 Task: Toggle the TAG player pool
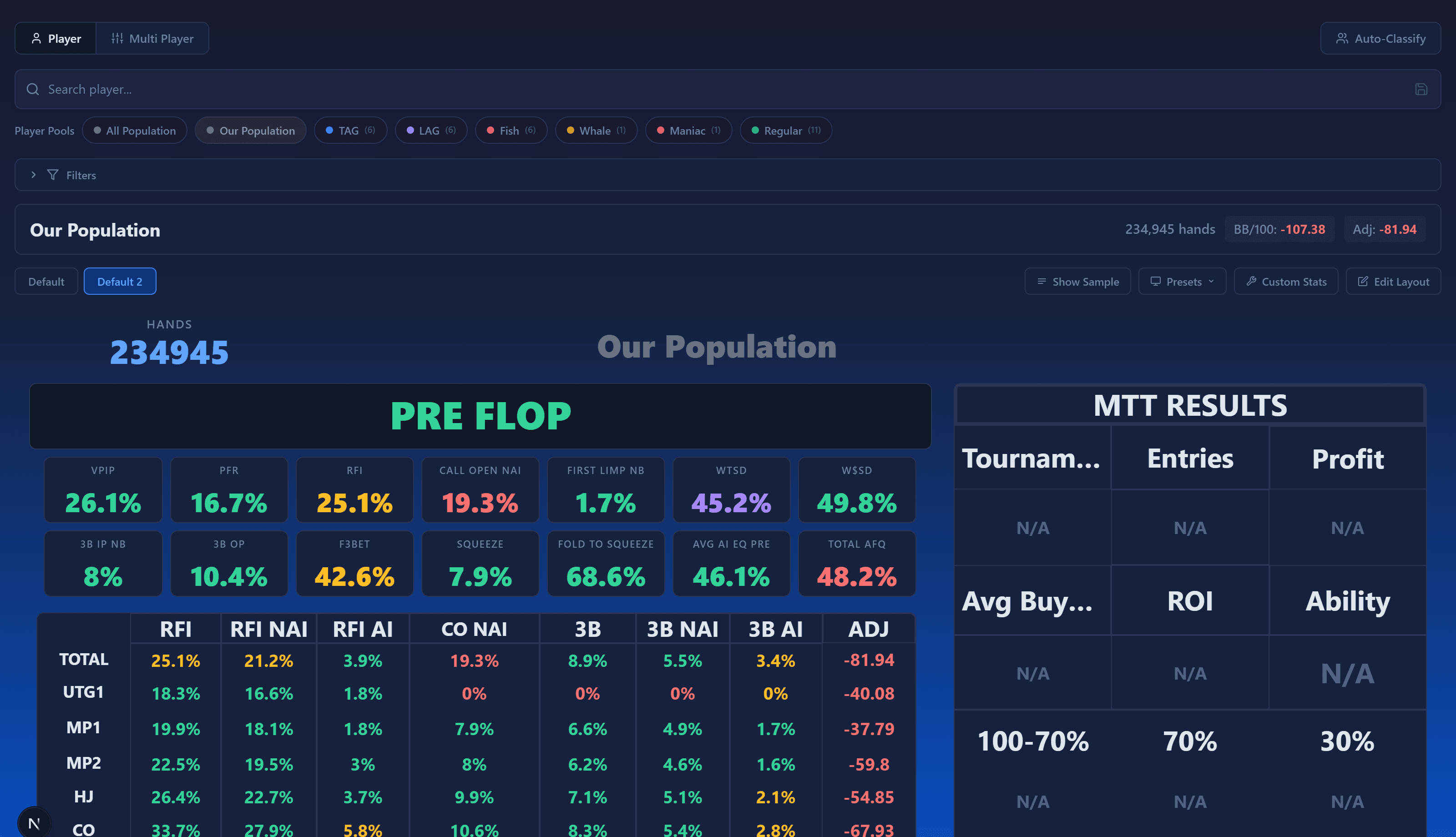pyautogui.click(x=351, y=131)
